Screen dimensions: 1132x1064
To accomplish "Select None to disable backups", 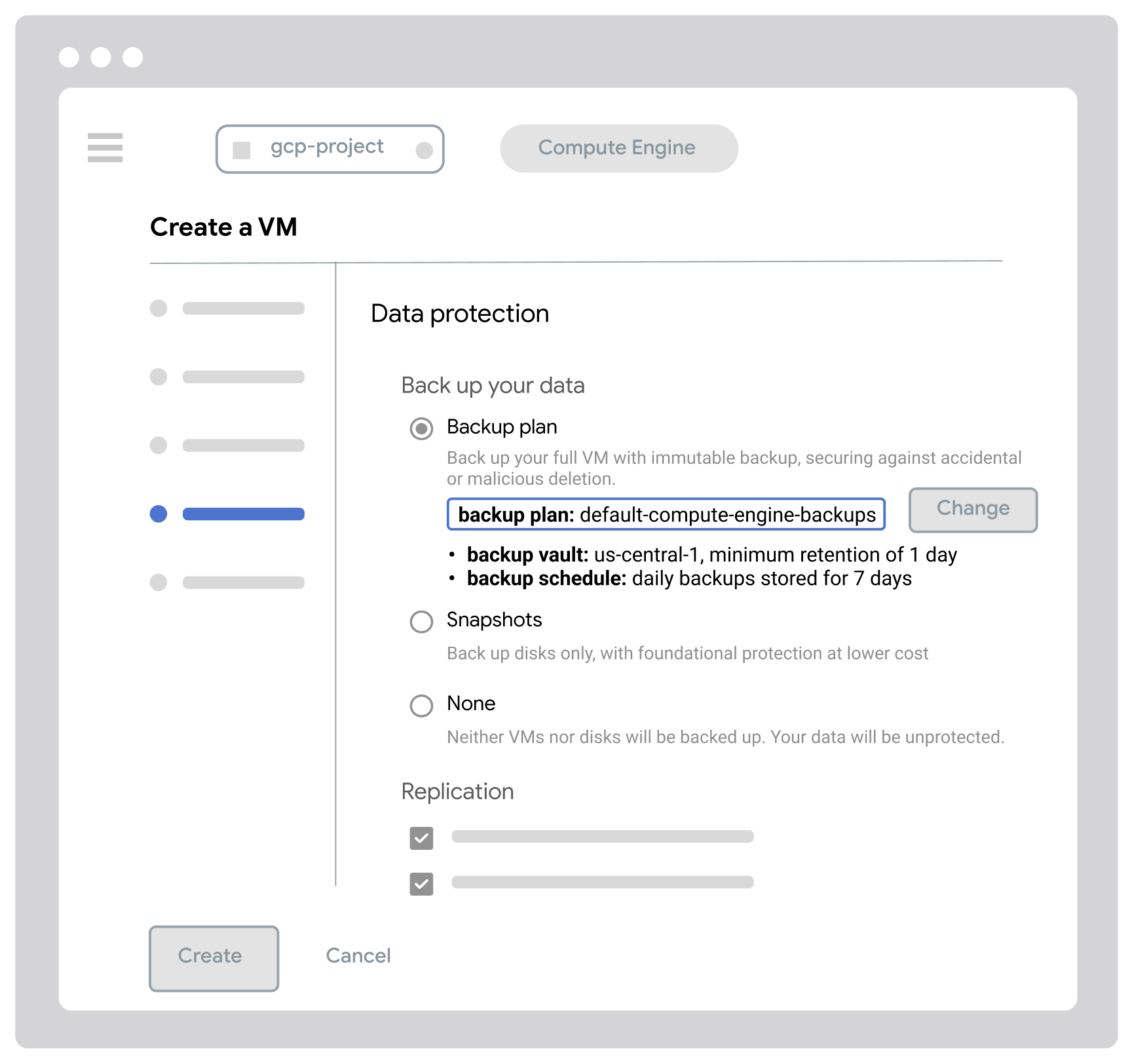I will 421,706.
